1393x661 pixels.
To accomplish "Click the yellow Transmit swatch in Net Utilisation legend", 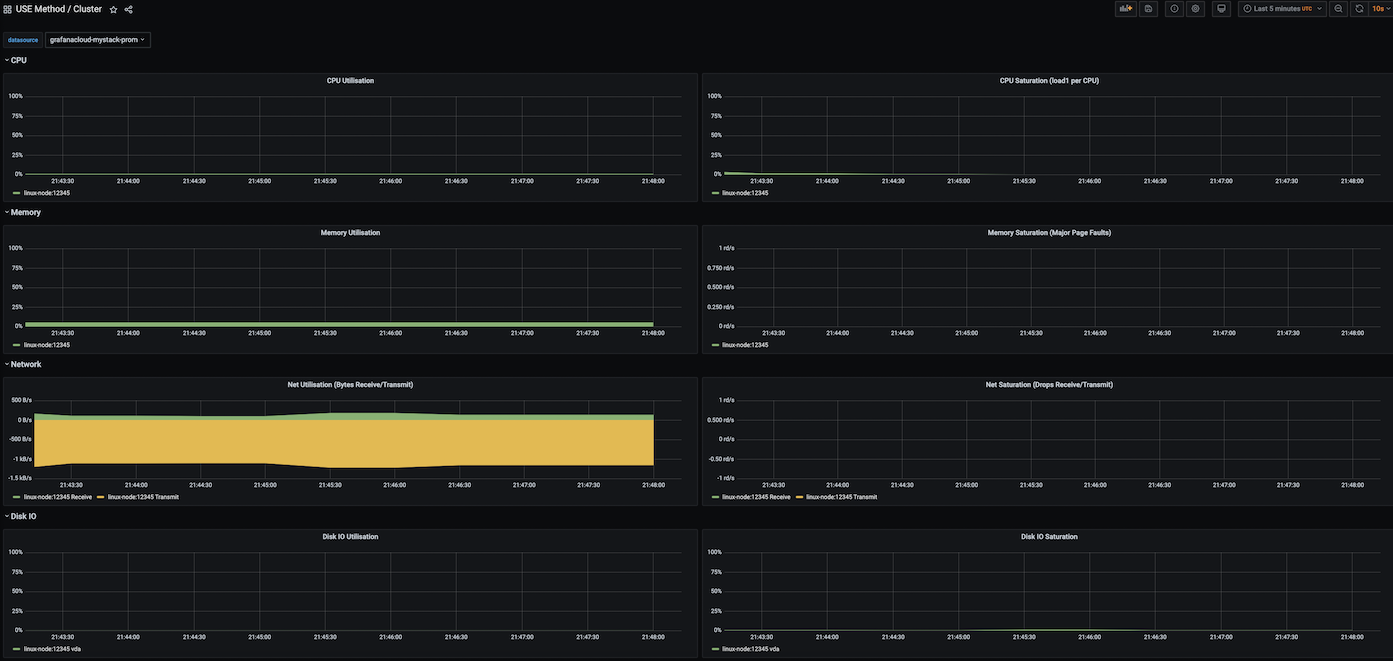I will [x=100, y=497].
